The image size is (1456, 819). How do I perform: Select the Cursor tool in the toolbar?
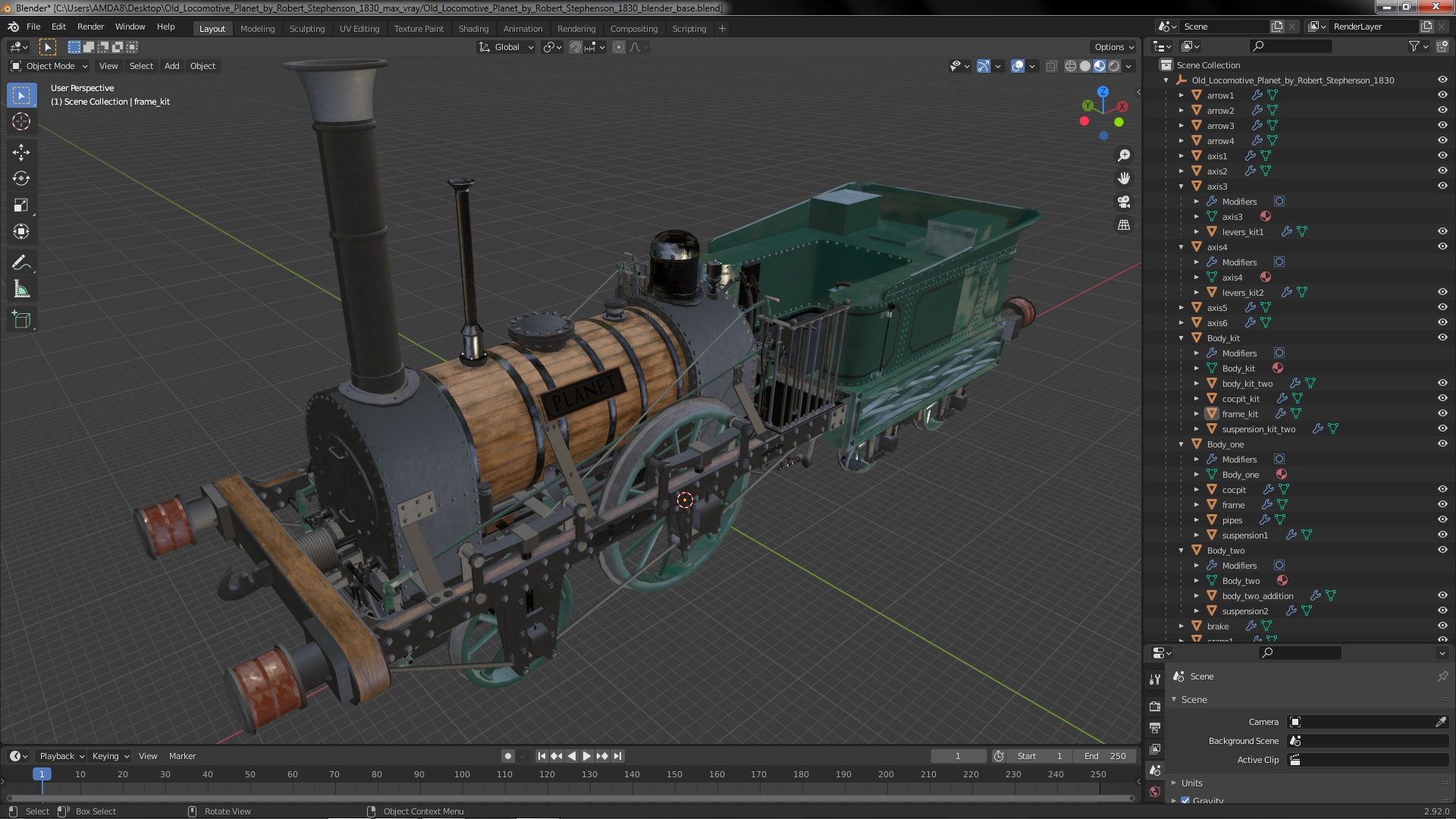pyautogui.click(x=21, y=122)
